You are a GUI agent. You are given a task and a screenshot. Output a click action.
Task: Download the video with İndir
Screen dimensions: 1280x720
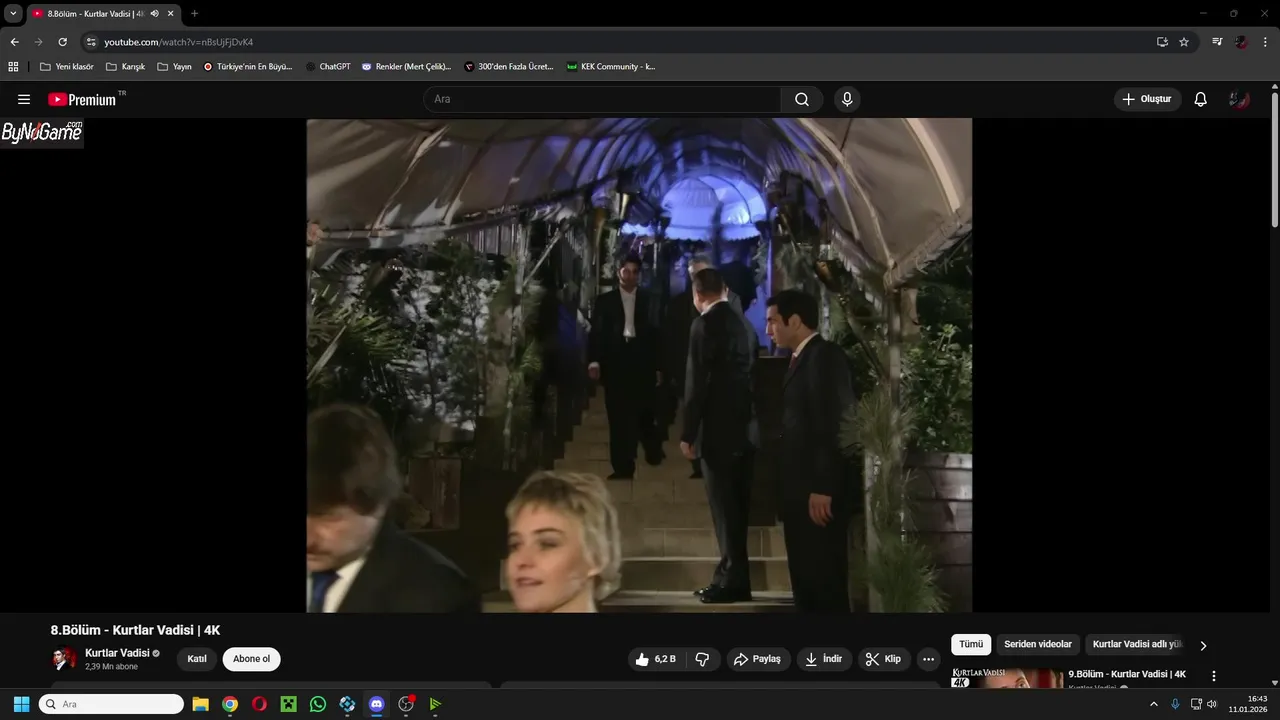(824, 659)
